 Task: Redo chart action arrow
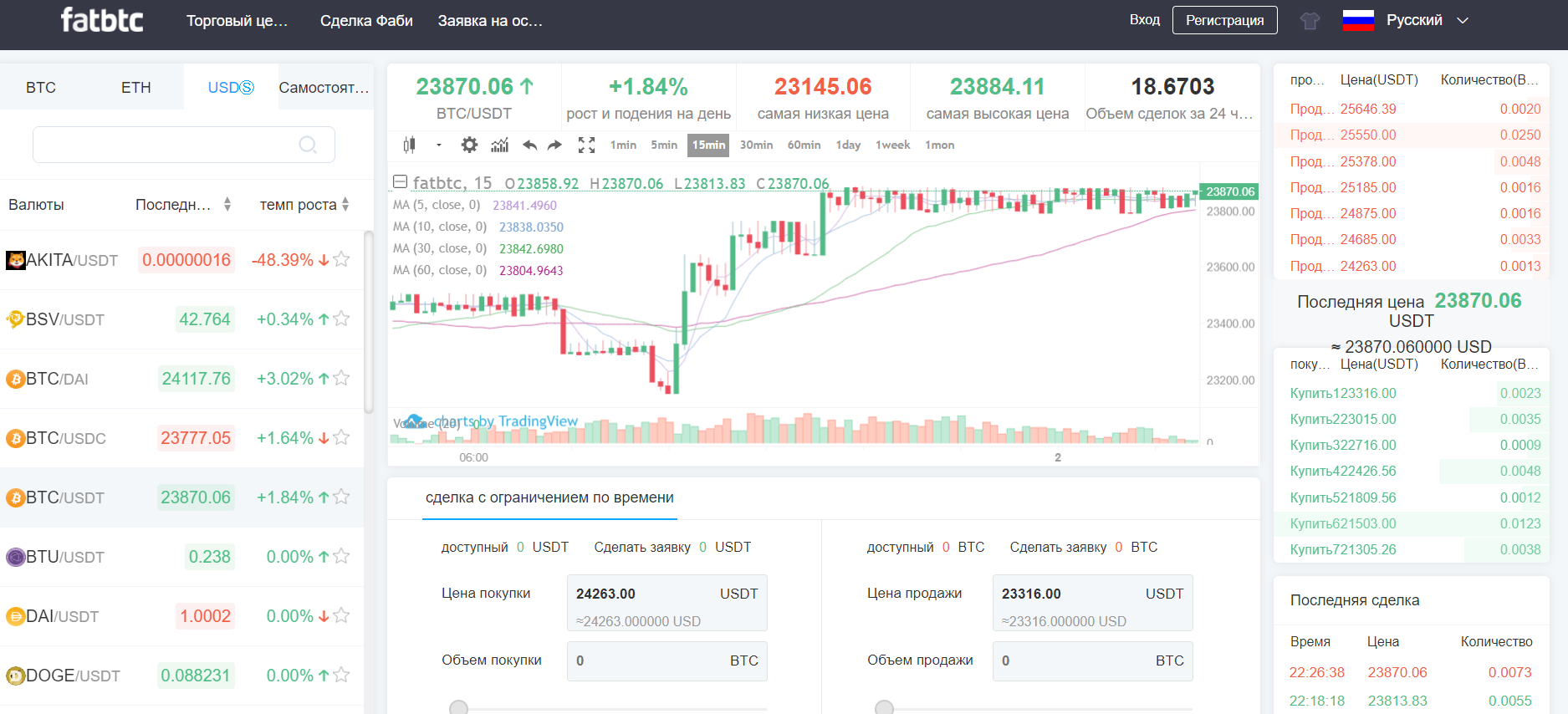point(554,145)
